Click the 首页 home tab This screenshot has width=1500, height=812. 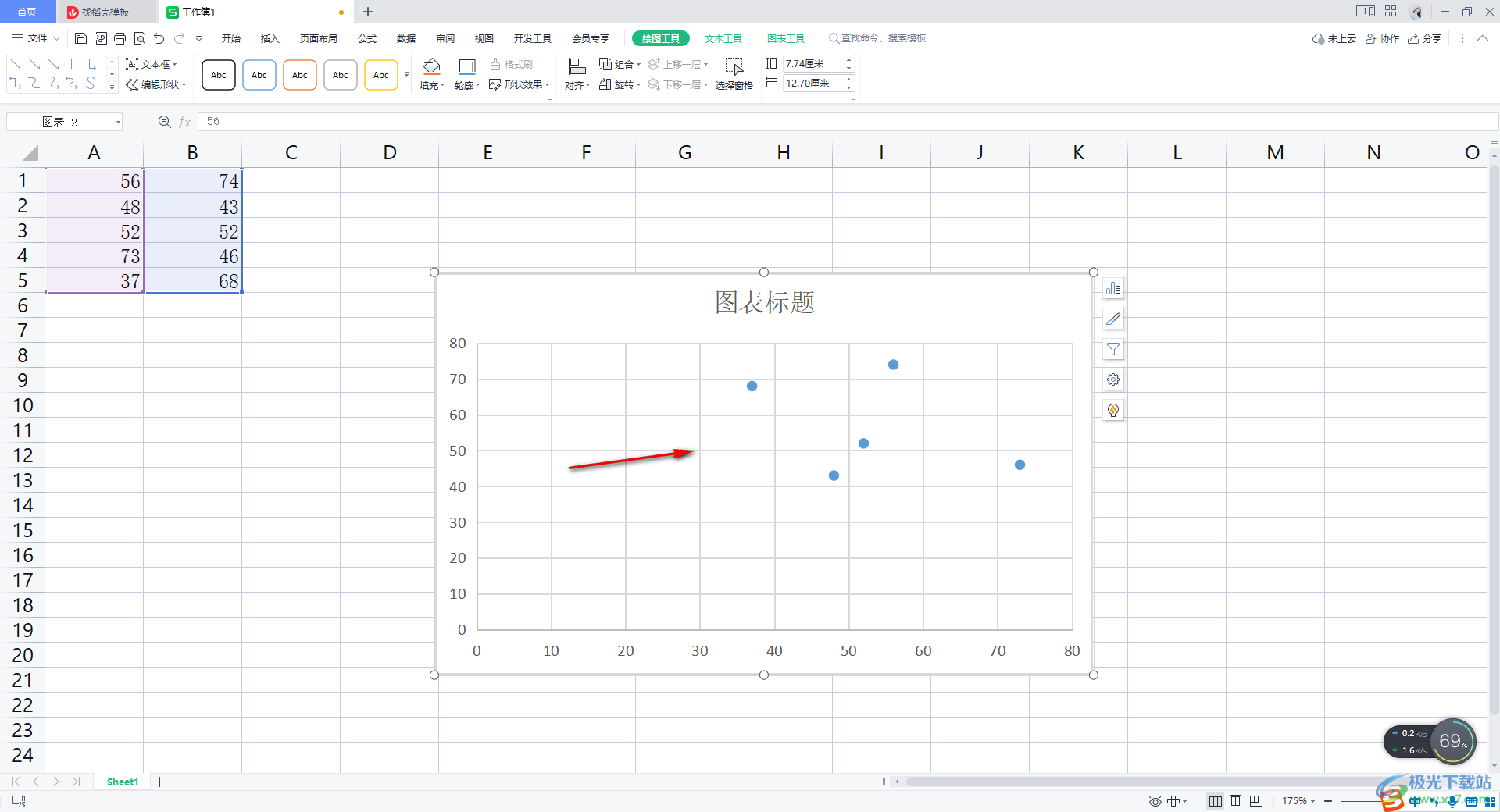coord(27,12)
